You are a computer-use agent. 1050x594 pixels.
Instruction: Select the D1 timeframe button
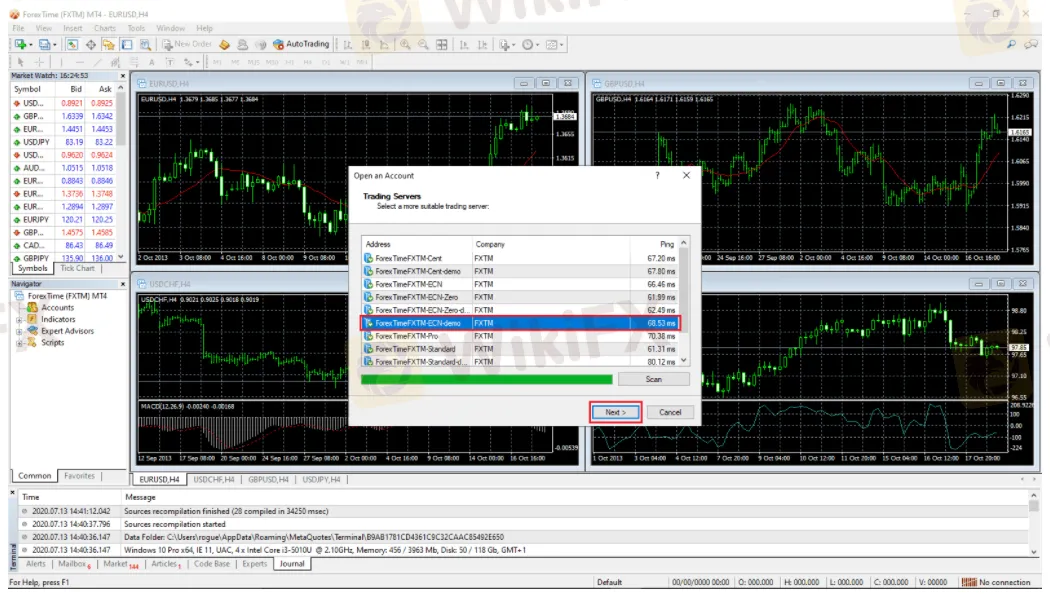point(326,62)
